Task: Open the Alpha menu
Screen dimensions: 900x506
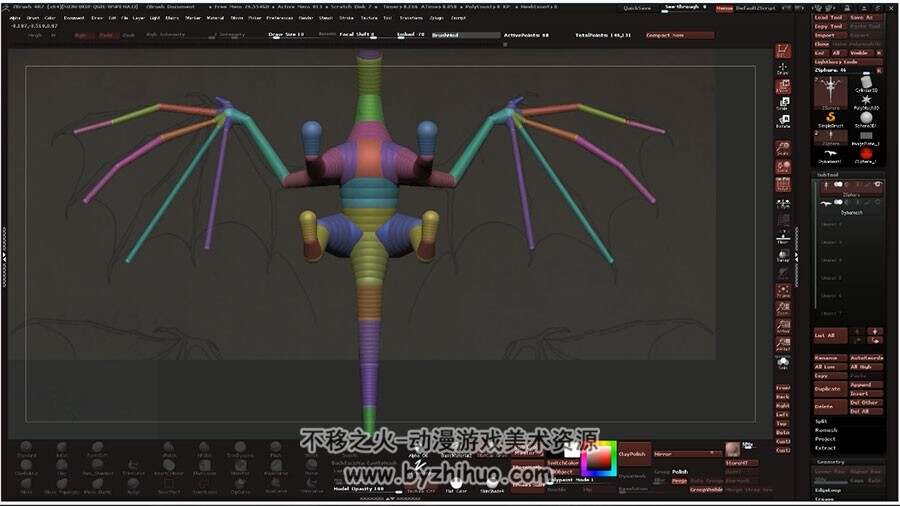Action: 15,18
